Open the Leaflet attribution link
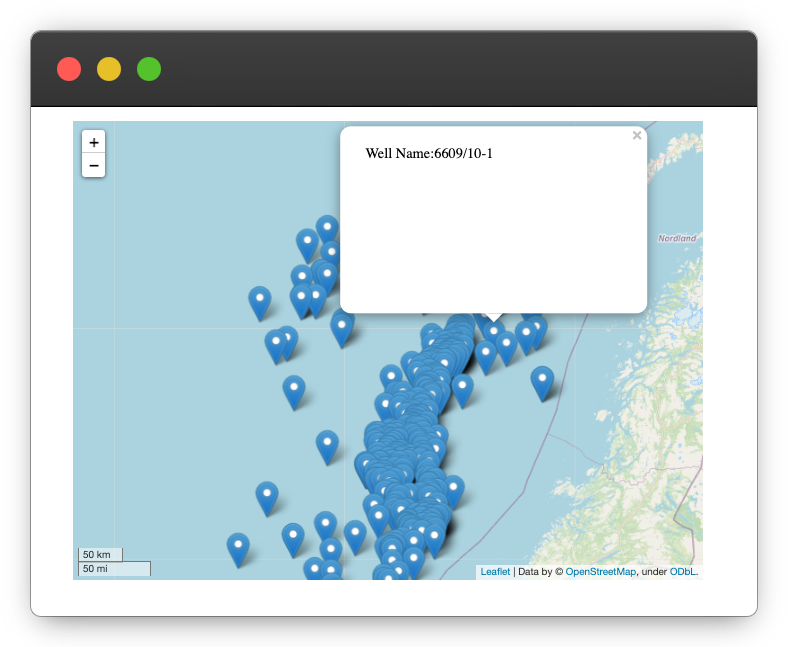The image size is (788, 647). [495, 572]
